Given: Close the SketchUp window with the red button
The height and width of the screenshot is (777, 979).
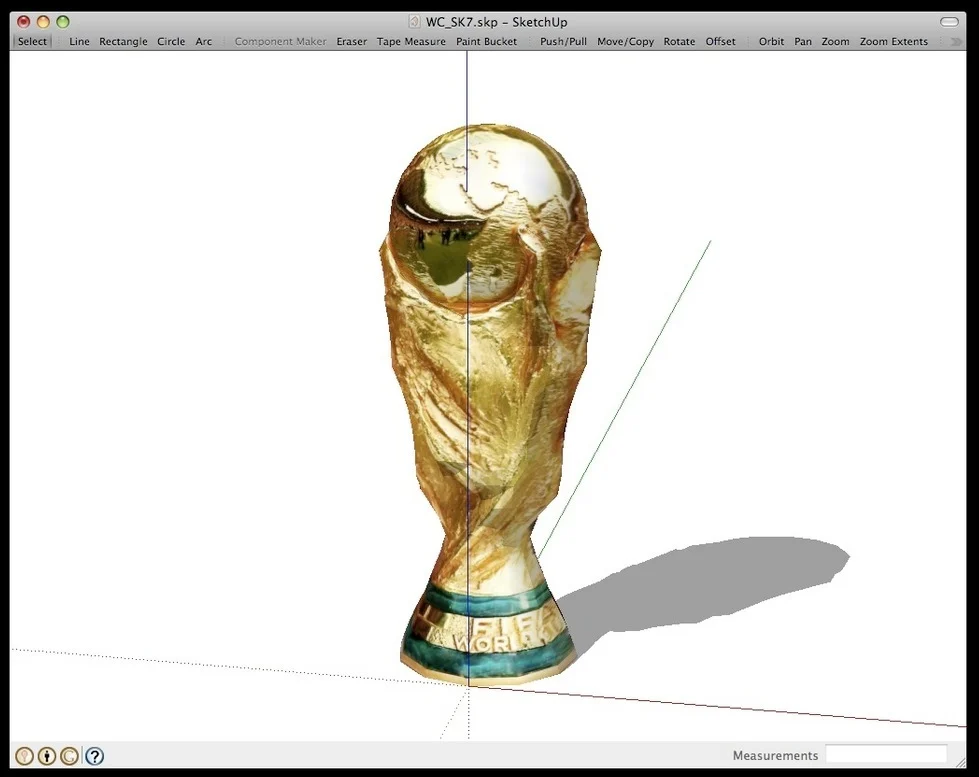Looking at the screenshot, I should [24, 22].
